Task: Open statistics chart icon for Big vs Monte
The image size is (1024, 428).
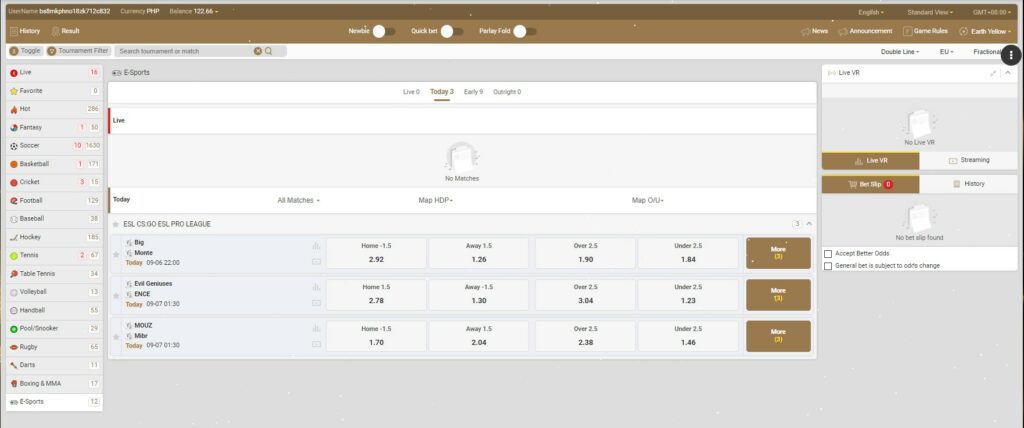Action: click(317, 246)
